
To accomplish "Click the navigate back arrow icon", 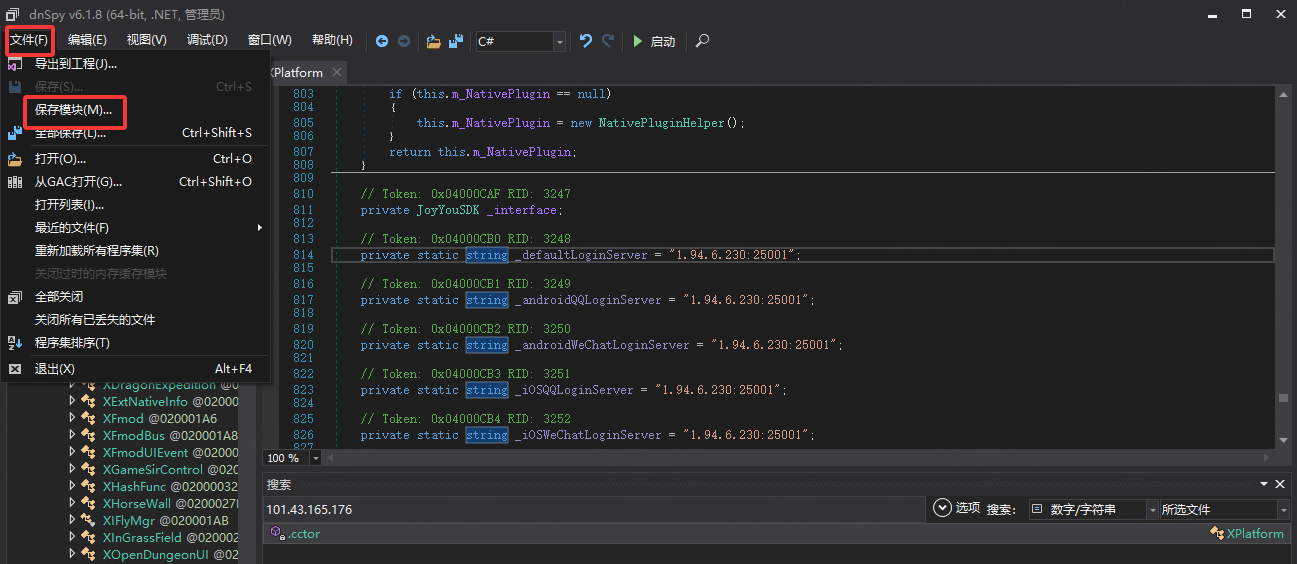I will (382, 41).
